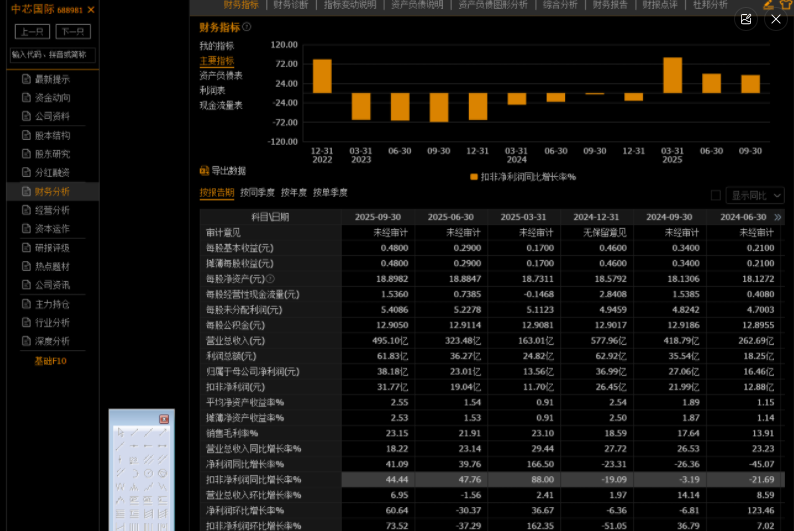Open the 显示同比 dropdown
The height and width of the screenshot is (531, 794).
(x=755, y=195)
